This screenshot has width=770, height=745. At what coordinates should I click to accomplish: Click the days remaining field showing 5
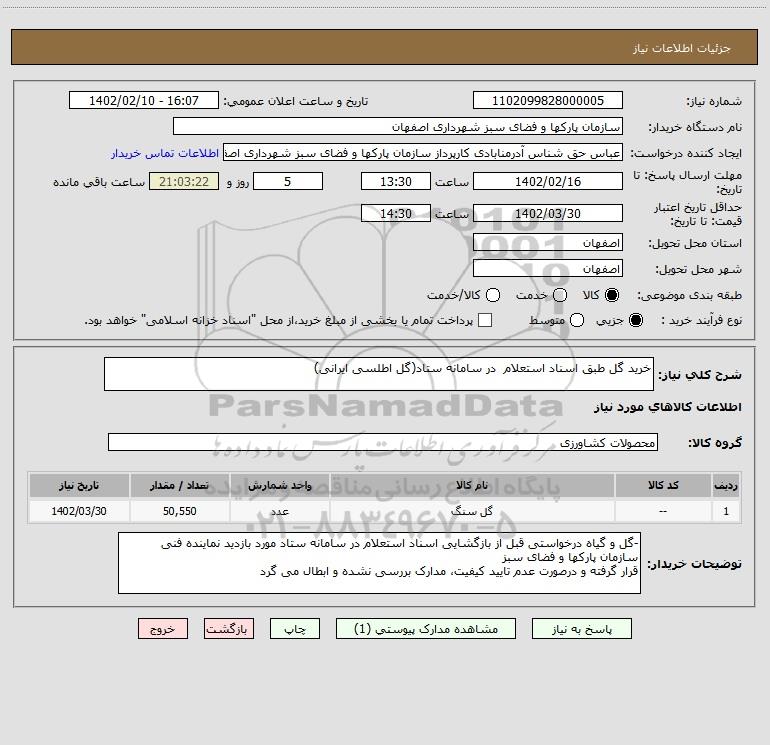[288, 181]
